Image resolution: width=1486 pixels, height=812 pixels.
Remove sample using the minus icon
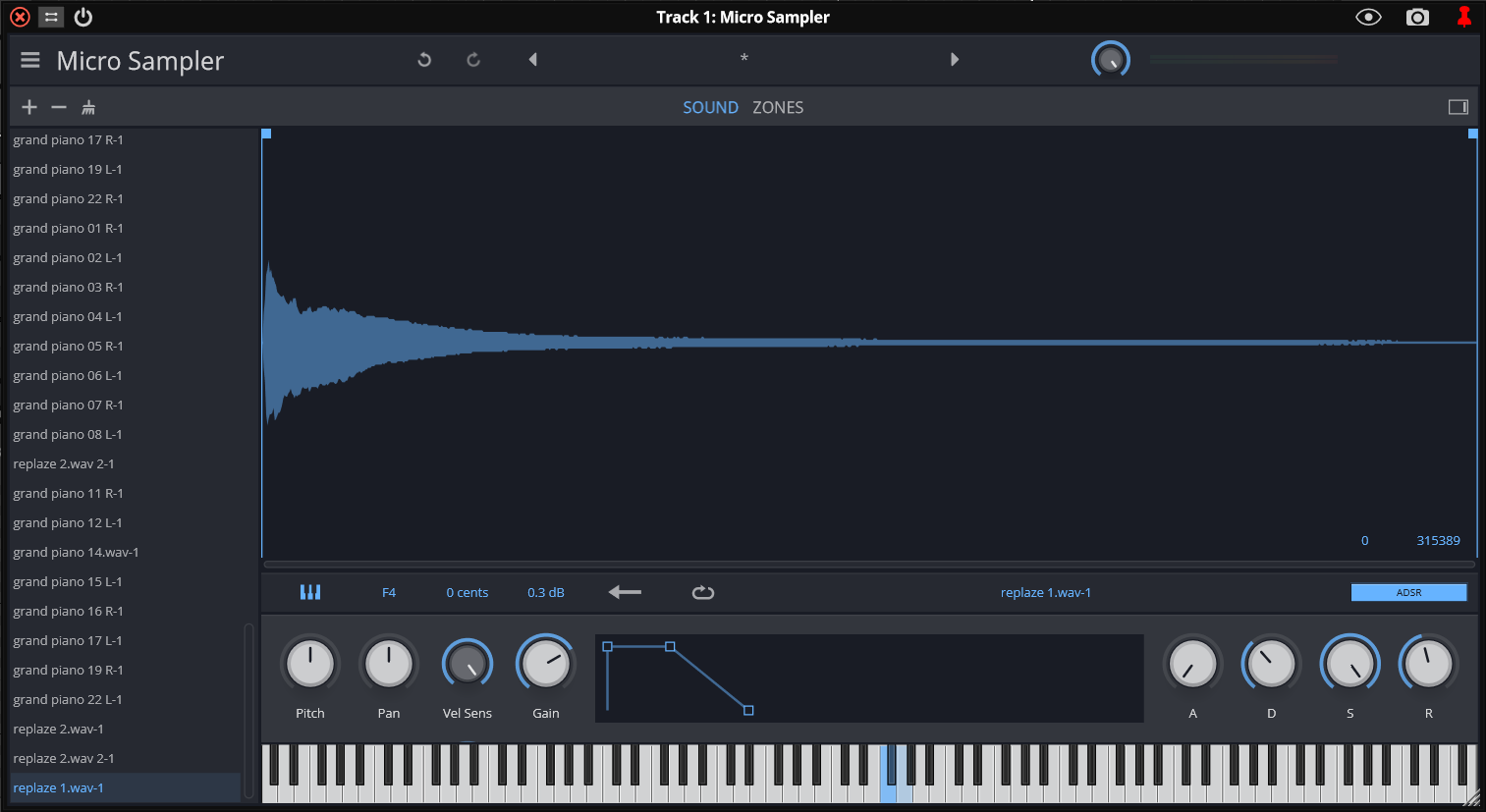pyautogui.click(x=59, y=107)
